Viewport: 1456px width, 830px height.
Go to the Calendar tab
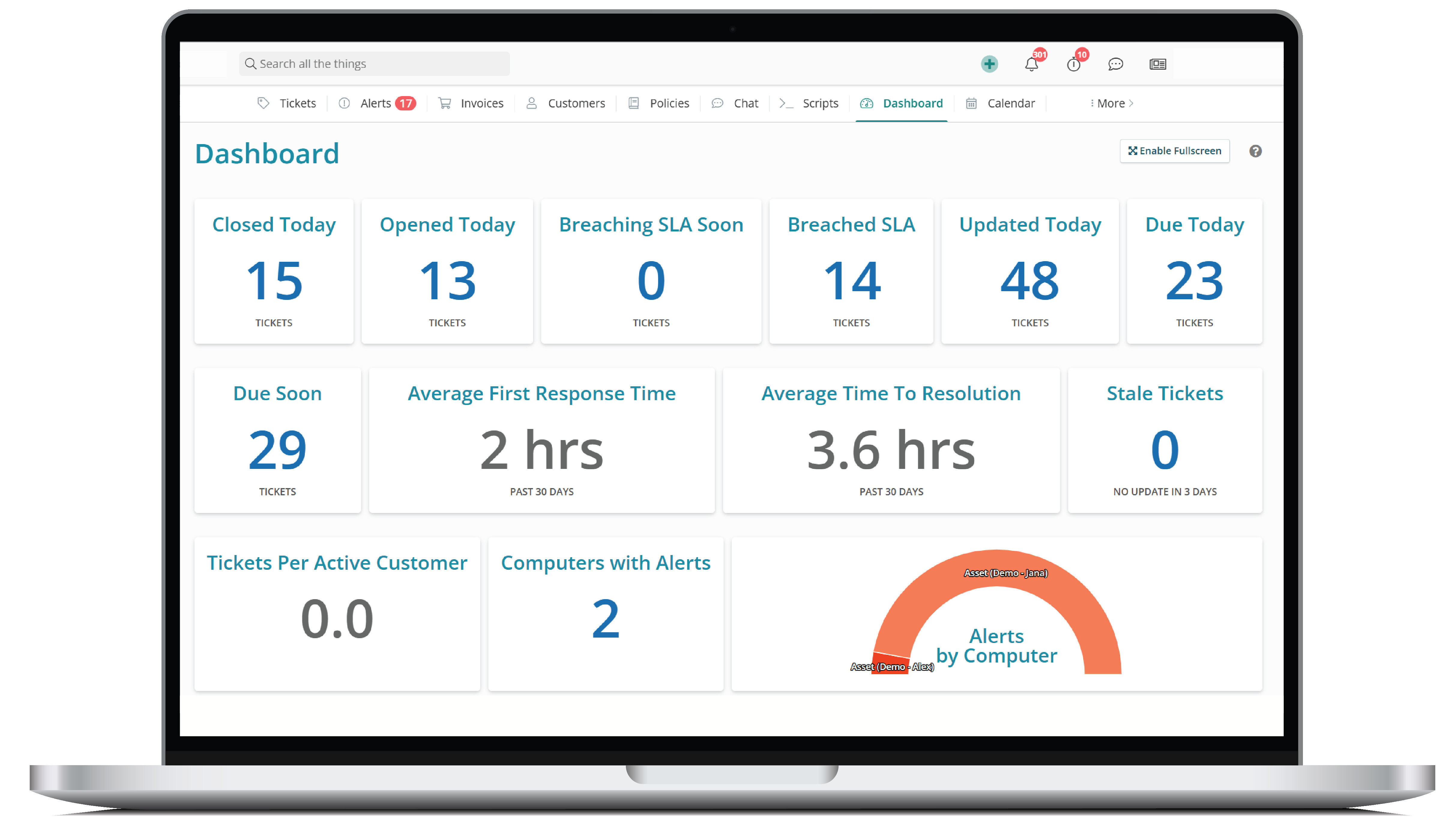click(1000, 103)
